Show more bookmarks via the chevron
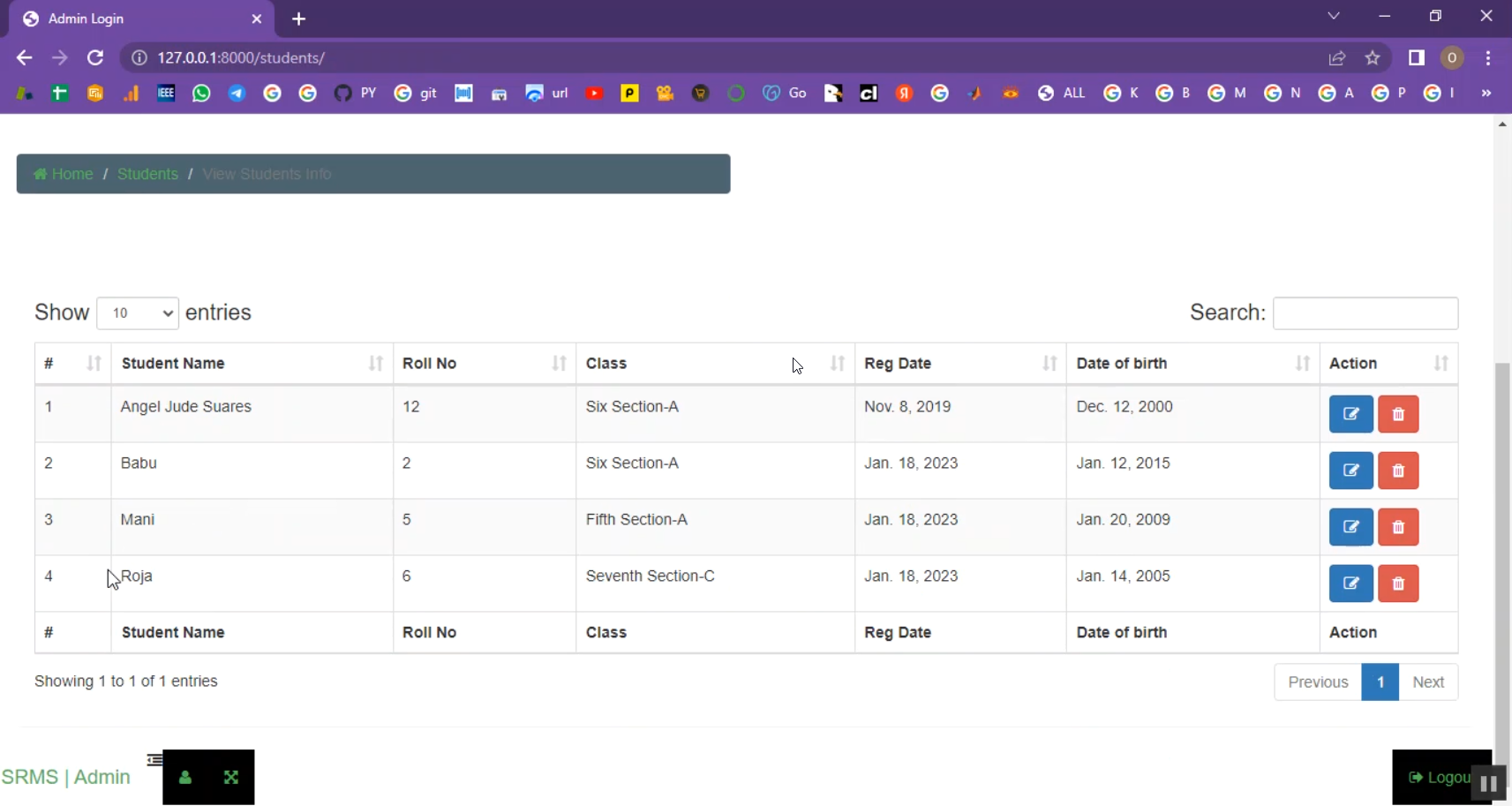 tap(1486, 93)
